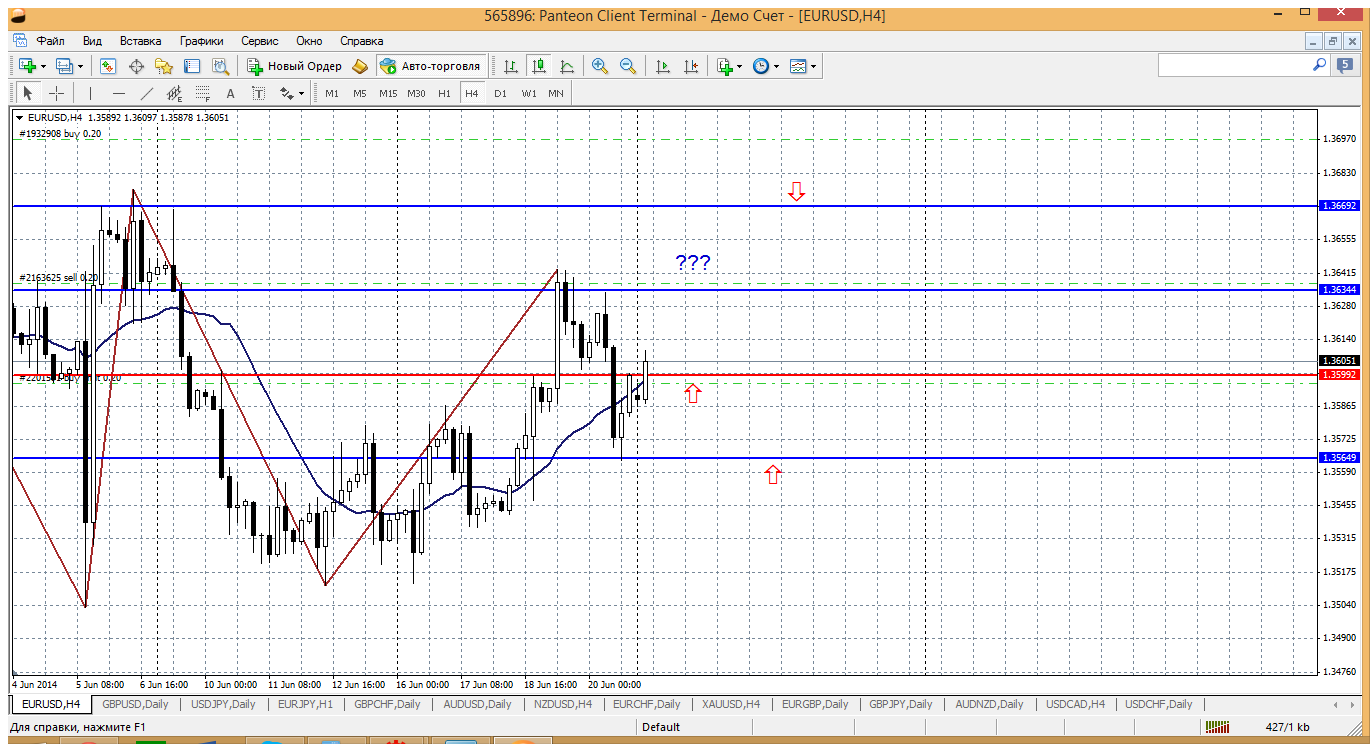Screen dimensions: 1370x744
Task: Expand the Templates dropdown arrow
Action: [814, 66]
